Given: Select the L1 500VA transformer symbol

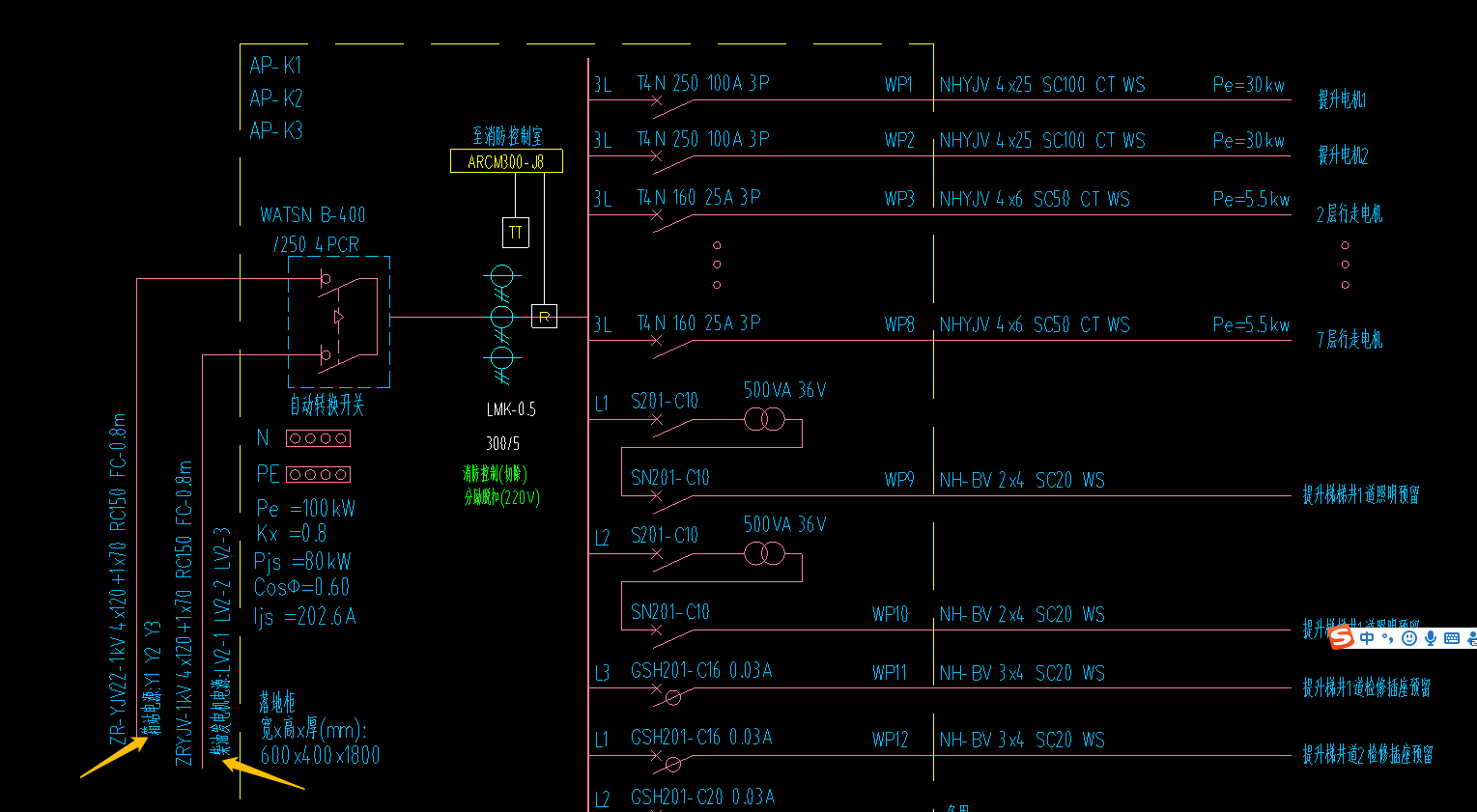Looking at the screenshot, I should click(x=764, y=420).
